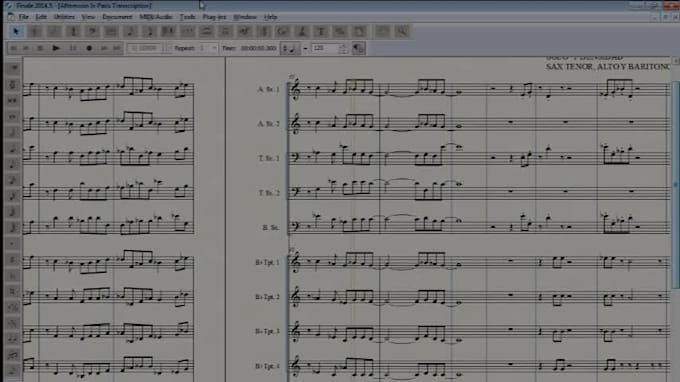Choose the Page Layout tool
This screenshot has height=382, width=680.
pos(360,32)
